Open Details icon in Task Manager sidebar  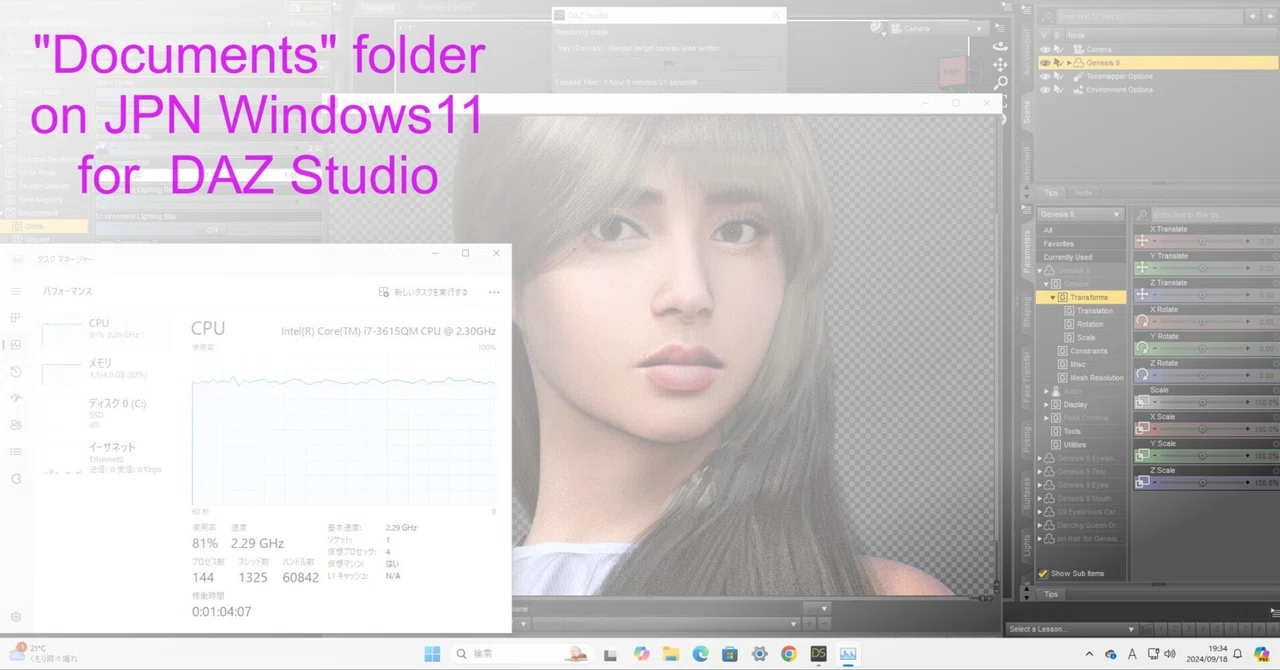[x=16, y=452]
